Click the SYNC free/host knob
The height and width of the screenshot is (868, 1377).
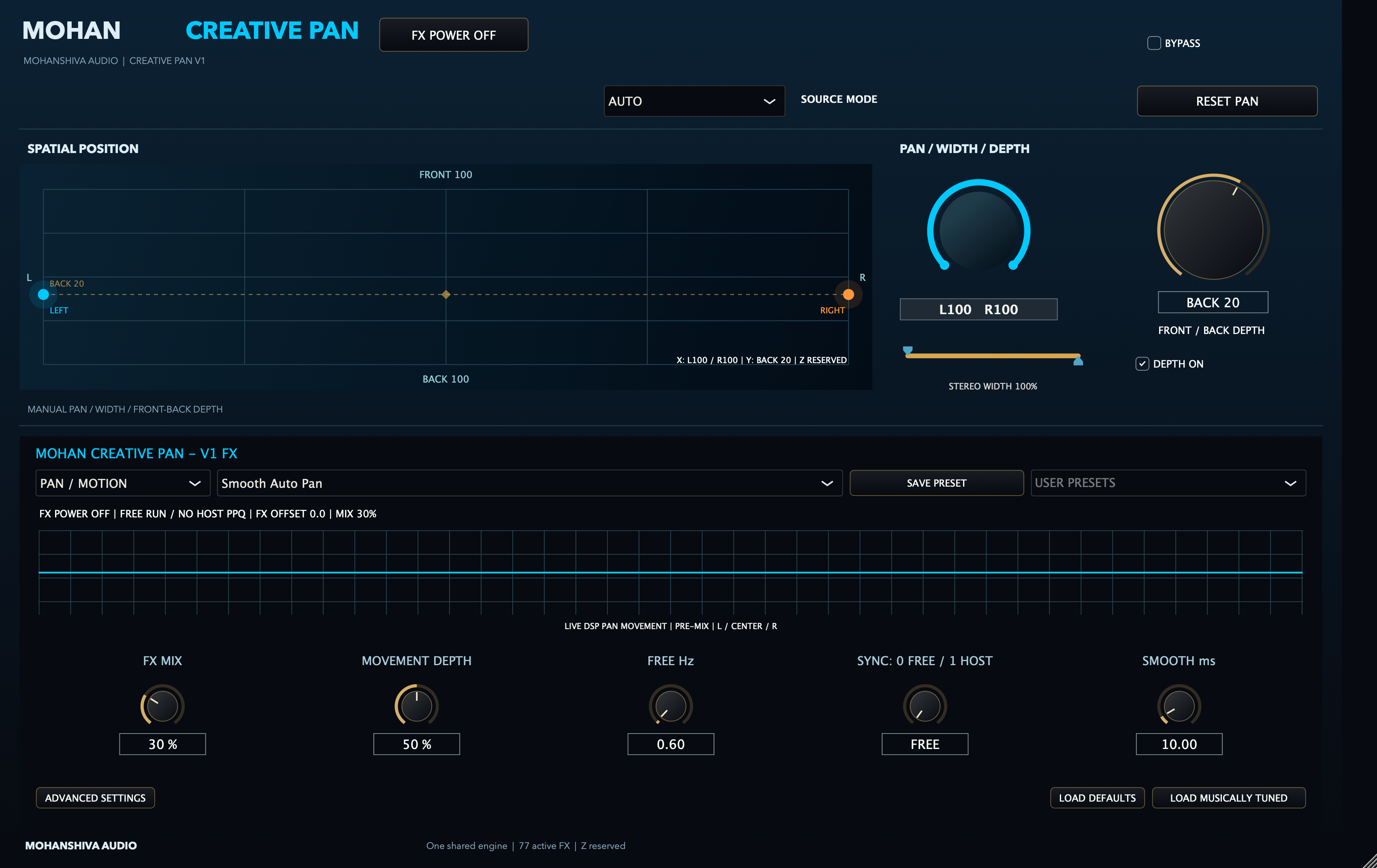pyautogui.click(x=925, y=706)
